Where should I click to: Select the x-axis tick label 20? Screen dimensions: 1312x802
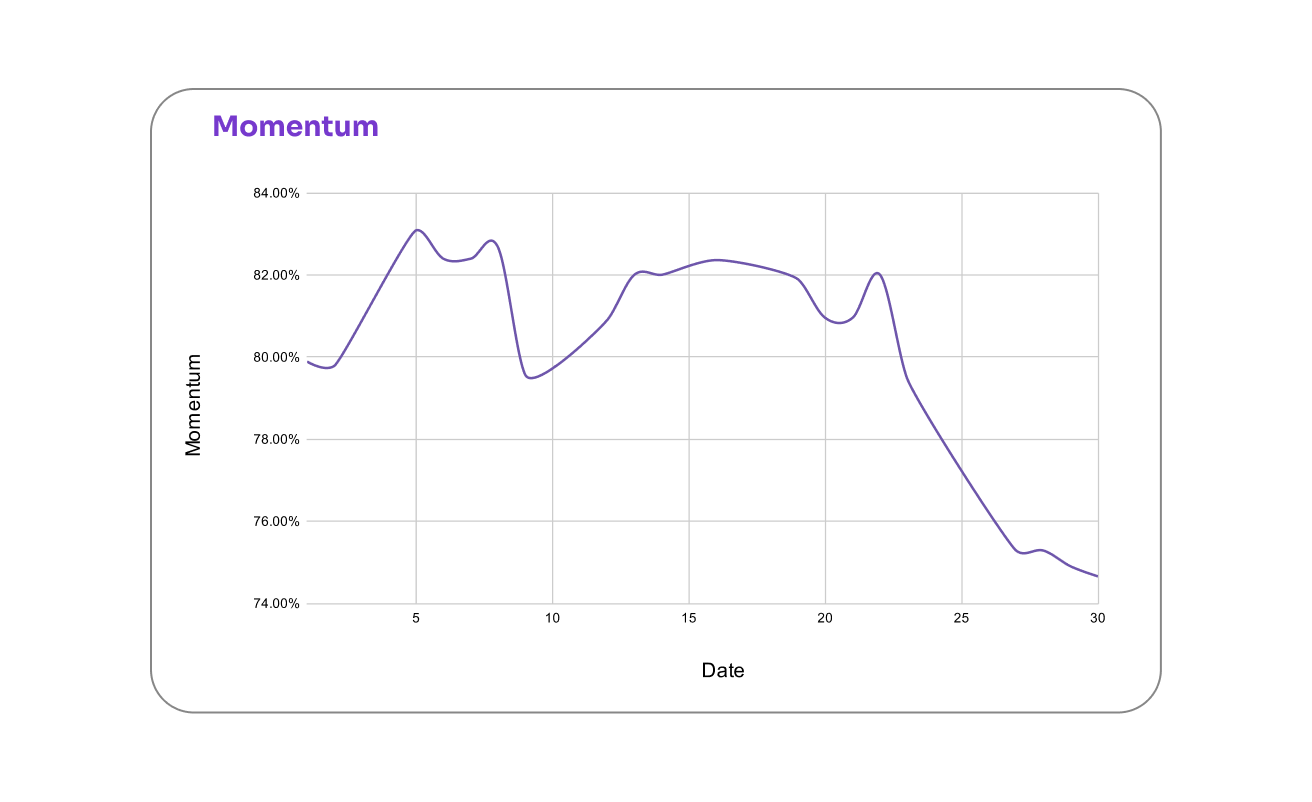pos(825,619)
